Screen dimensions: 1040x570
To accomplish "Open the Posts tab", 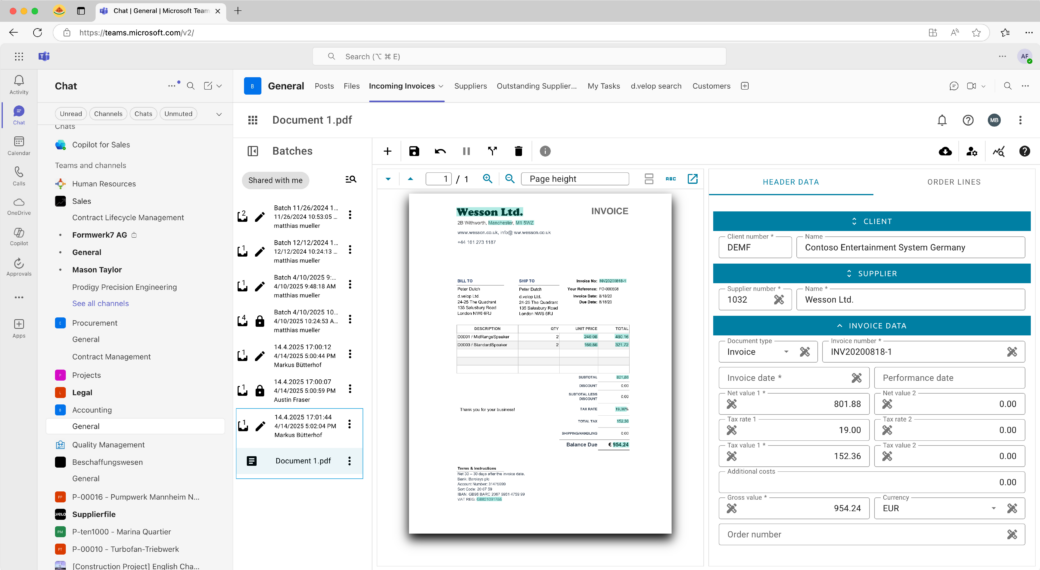I will click(x=324, y=86).
